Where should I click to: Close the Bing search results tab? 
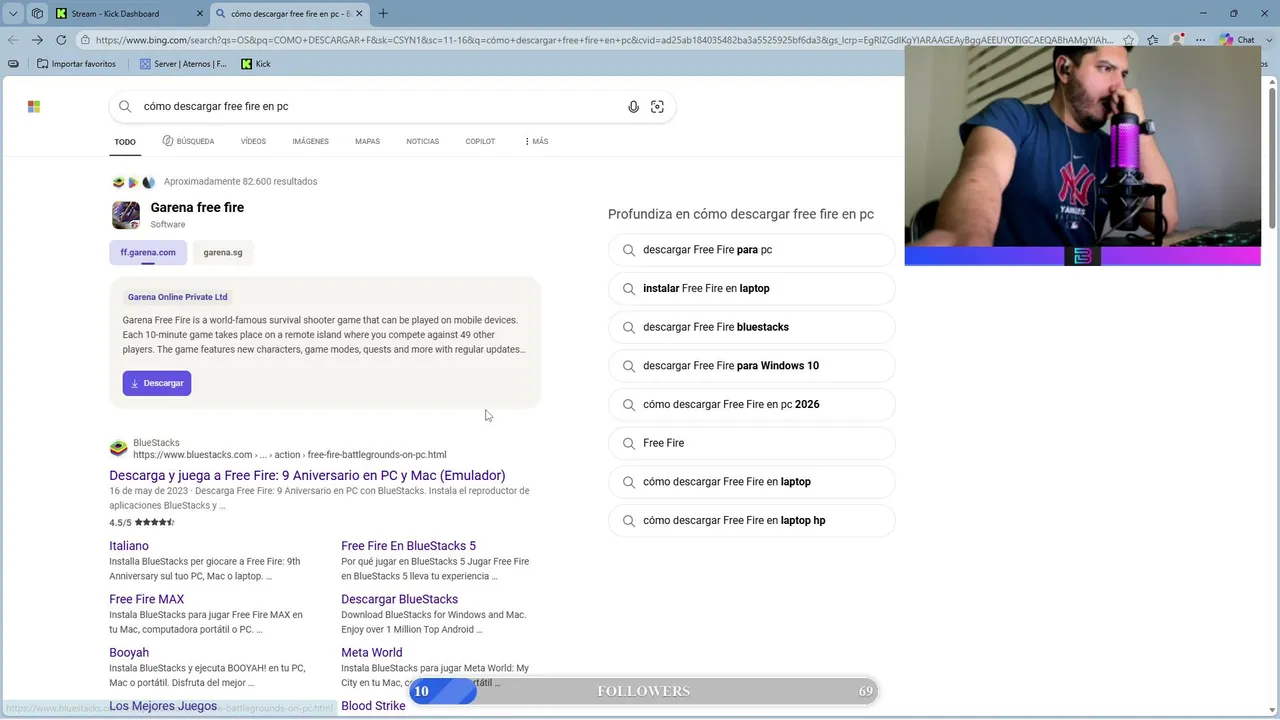[x=359, y=14]
